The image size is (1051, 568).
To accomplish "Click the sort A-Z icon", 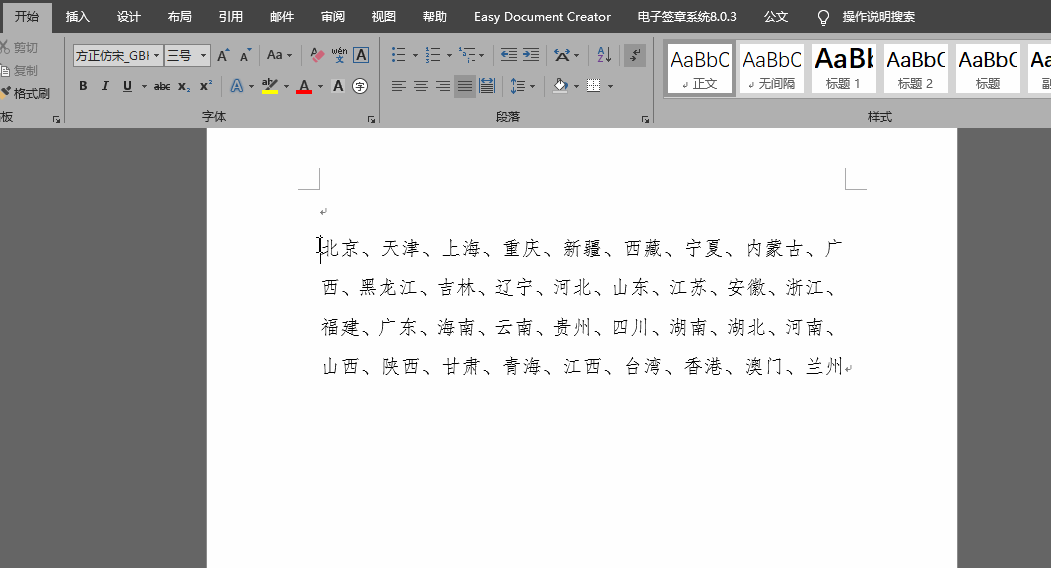I will (604, 55).
